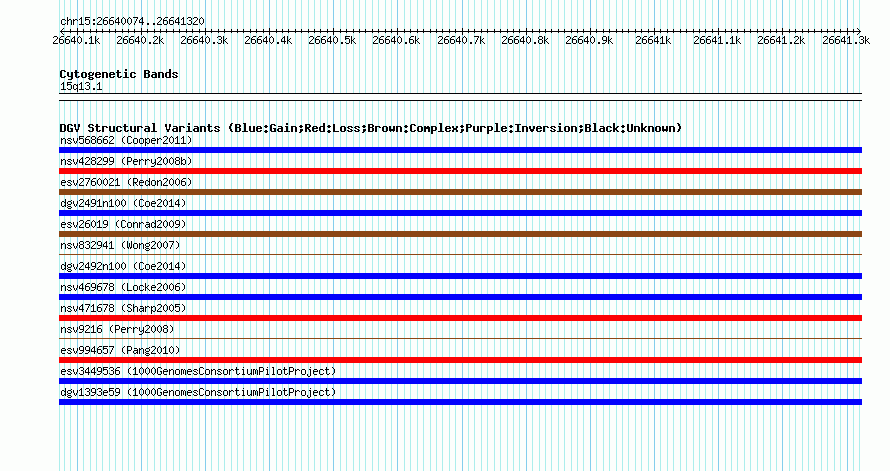The height and width of the screenshot is (471, 890).
Task: Click the 26640.4k ruler tick label
Action: [x=268, y=40]
